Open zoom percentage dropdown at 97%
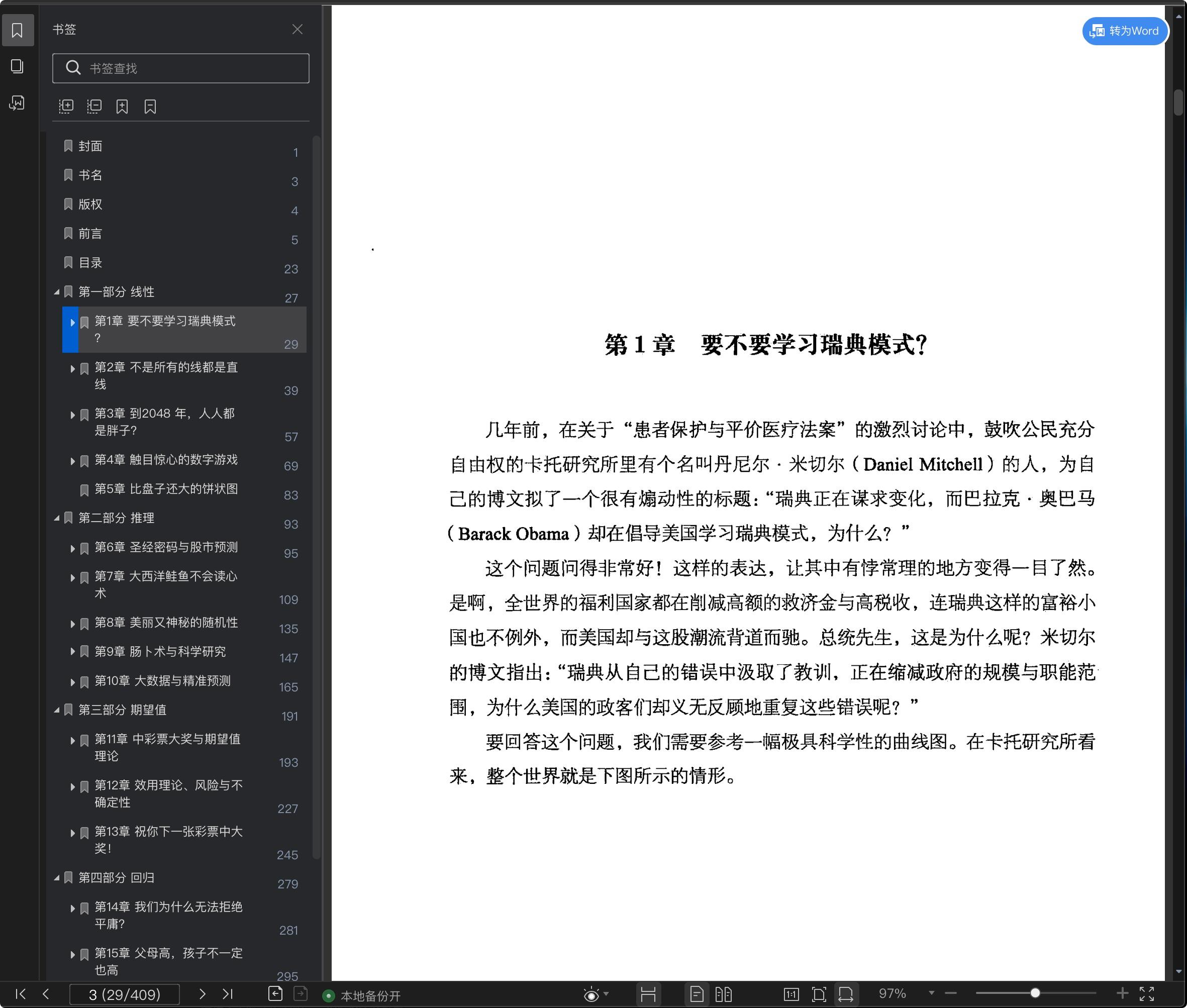 [932, 993]
